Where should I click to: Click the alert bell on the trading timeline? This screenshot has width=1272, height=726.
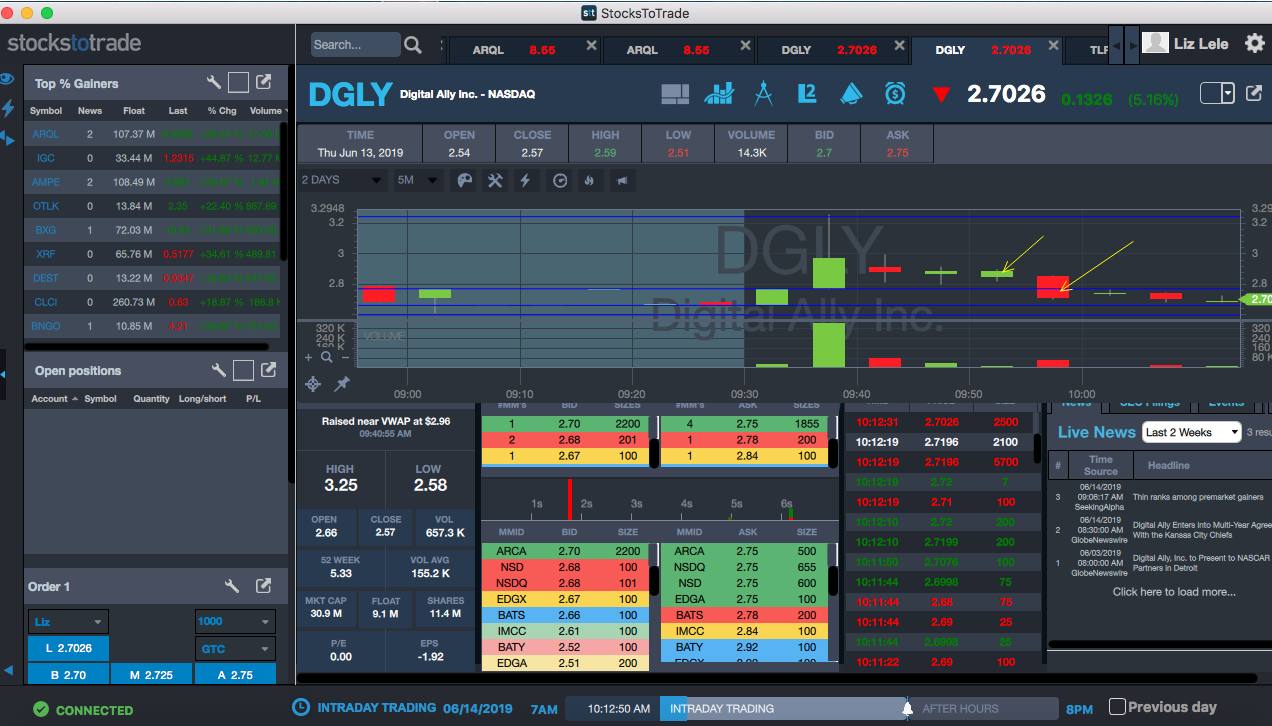pos(908,709)
